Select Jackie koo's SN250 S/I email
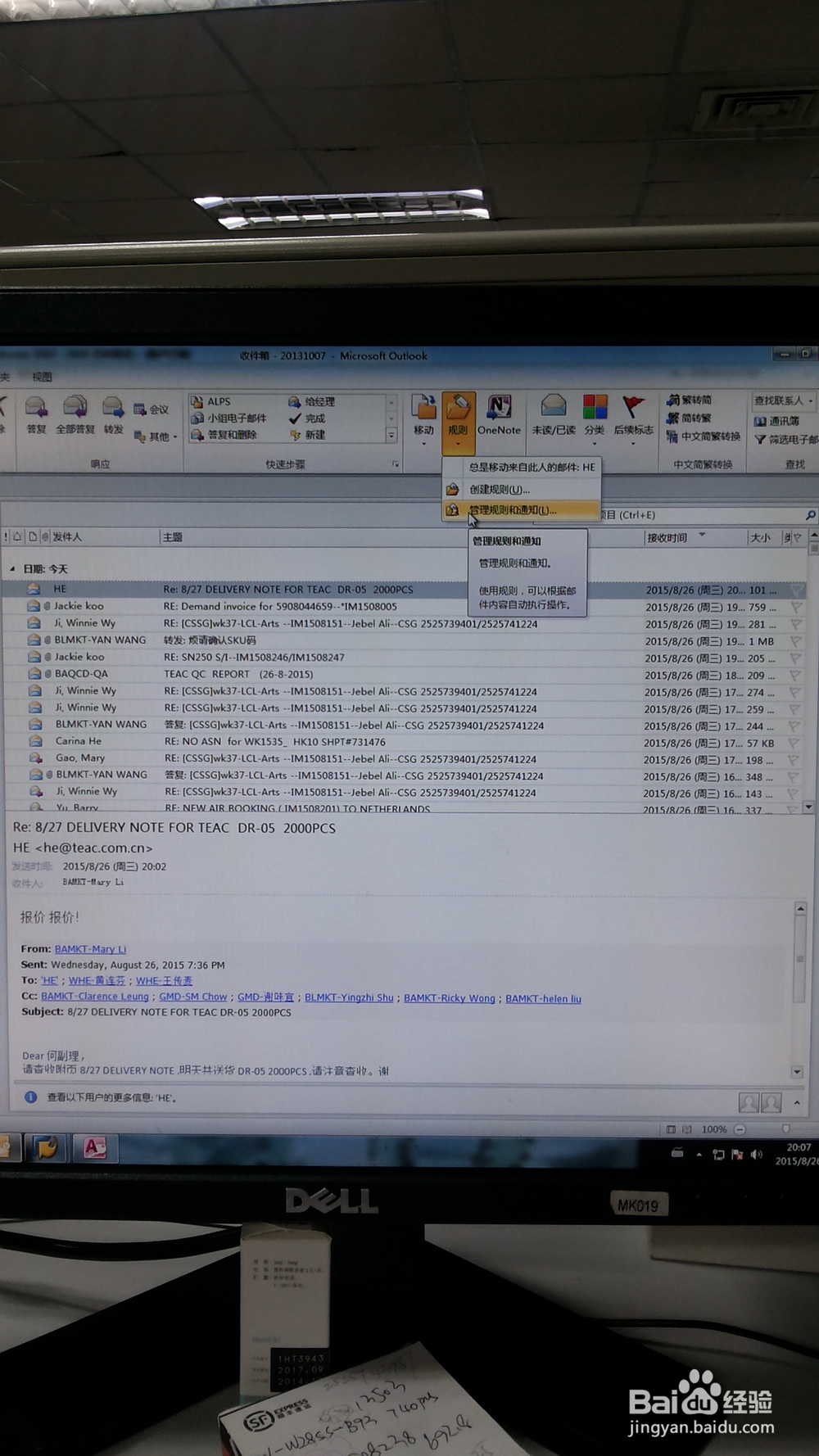The image size is (819, 1456). (x=401, y=657)
